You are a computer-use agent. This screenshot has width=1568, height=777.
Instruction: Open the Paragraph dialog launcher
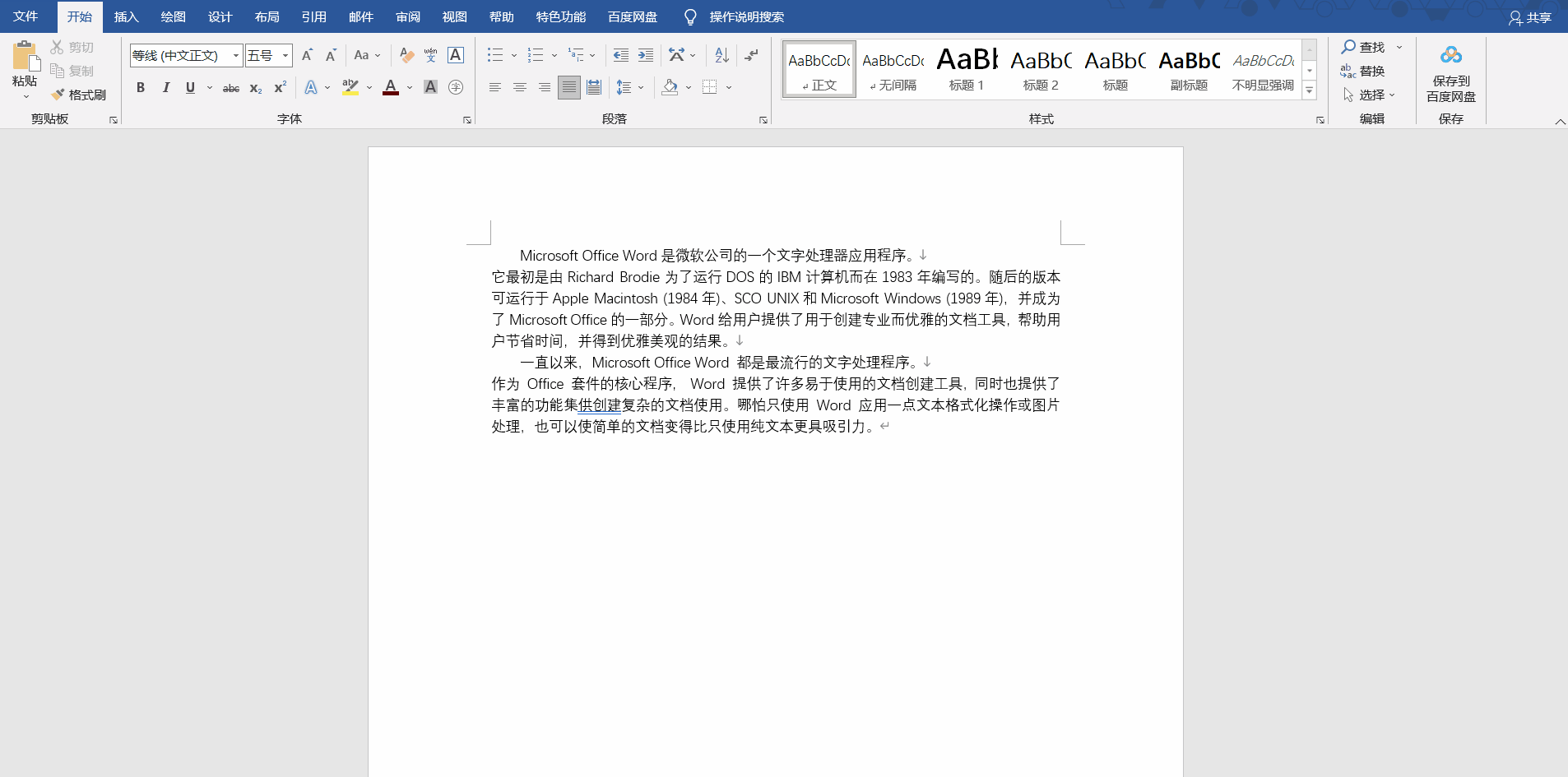pos(763,120)
